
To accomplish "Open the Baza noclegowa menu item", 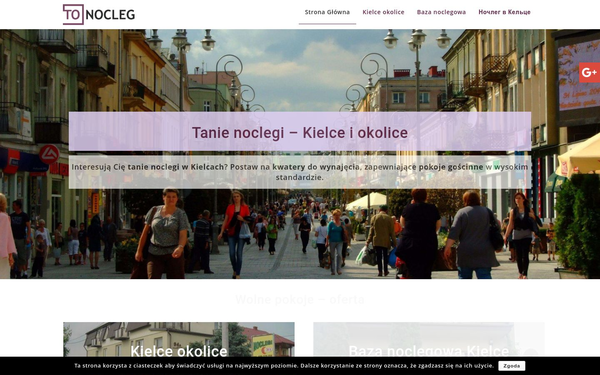I will (441, 12).
